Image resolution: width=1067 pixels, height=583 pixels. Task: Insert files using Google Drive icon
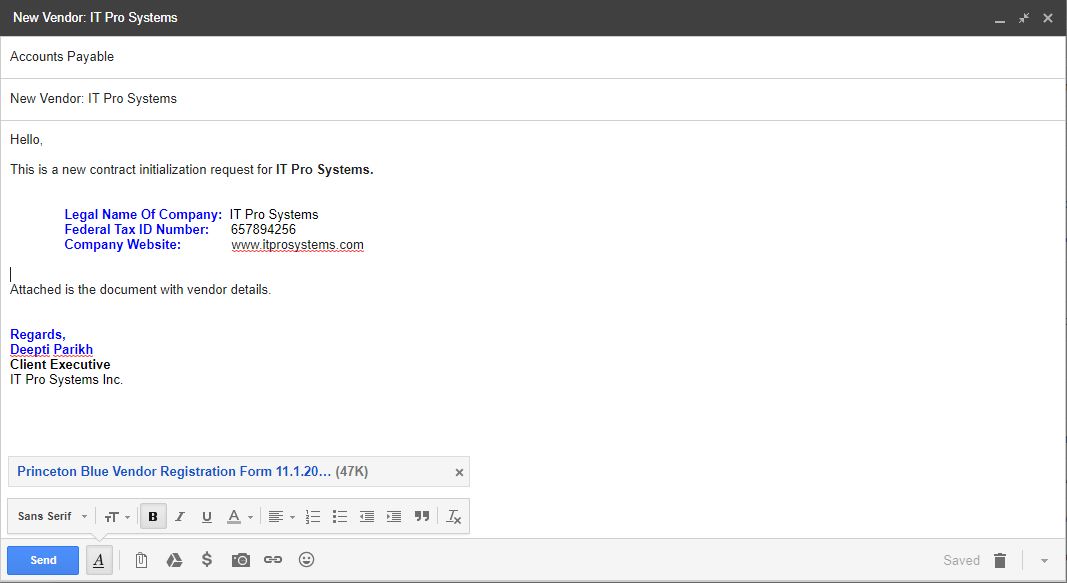point(174,560)
